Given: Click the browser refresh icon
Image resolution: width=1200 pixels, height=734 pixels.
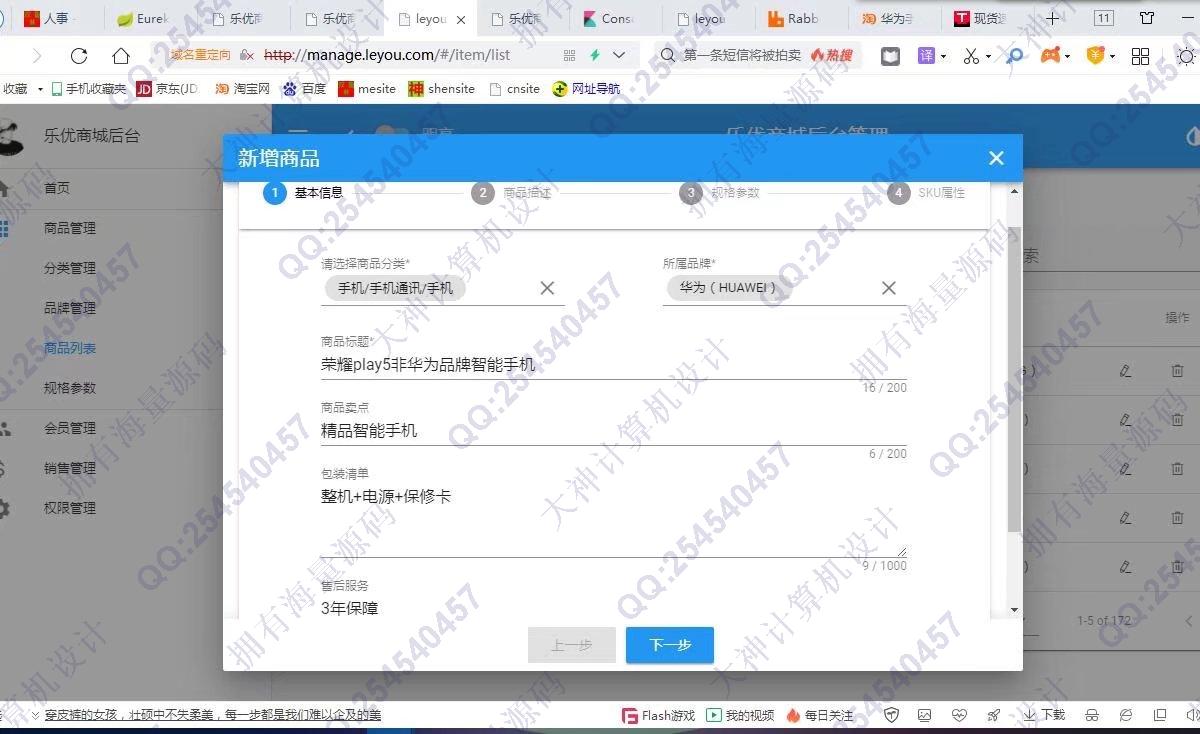Looking at the screenshot, I should [x=79, y=56].
